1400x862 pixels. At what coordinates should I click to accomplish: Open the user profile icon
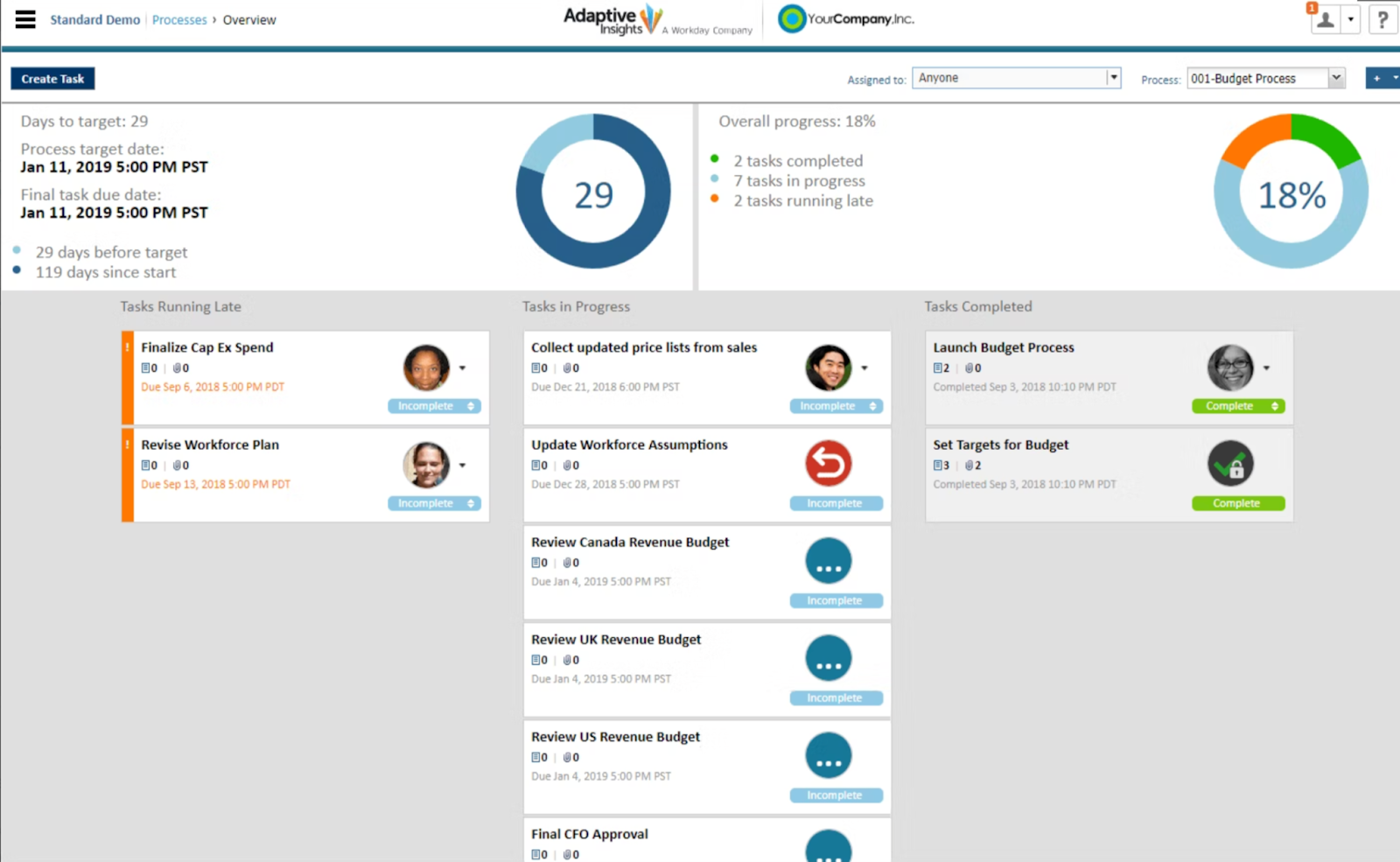(x=1326, y=20)
